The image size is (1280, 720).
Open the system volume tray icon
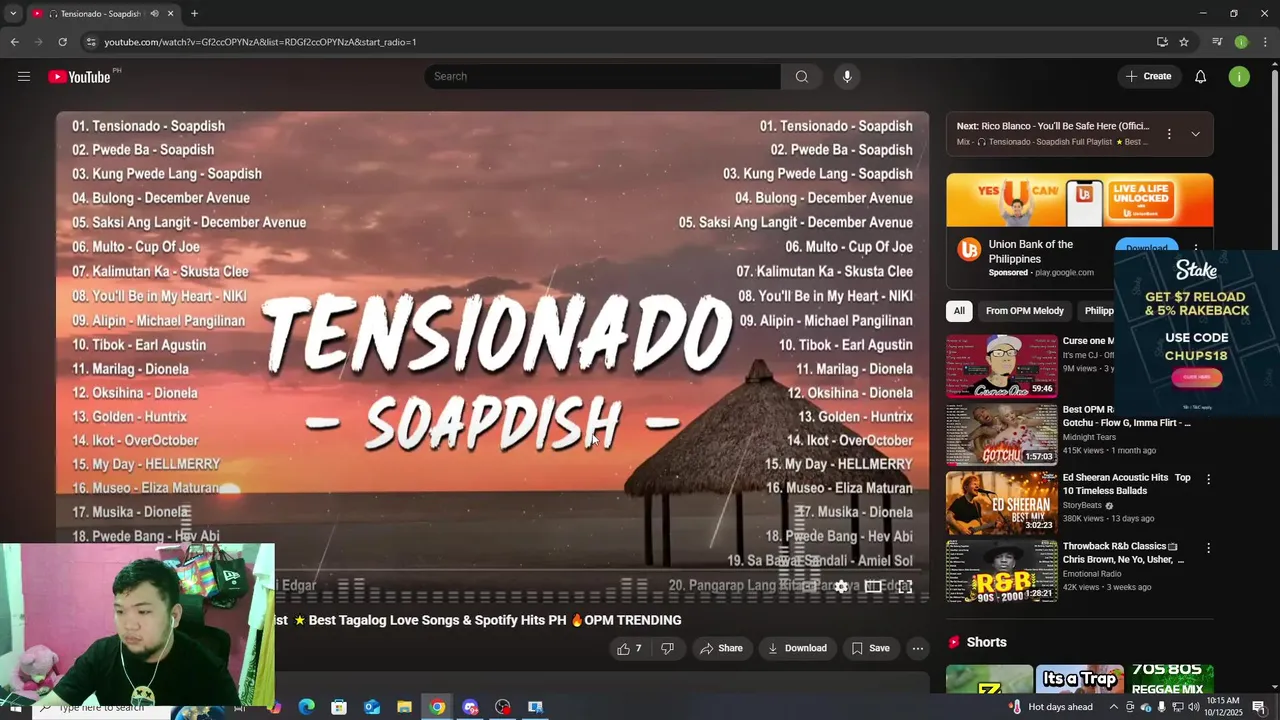[1193, 707]
